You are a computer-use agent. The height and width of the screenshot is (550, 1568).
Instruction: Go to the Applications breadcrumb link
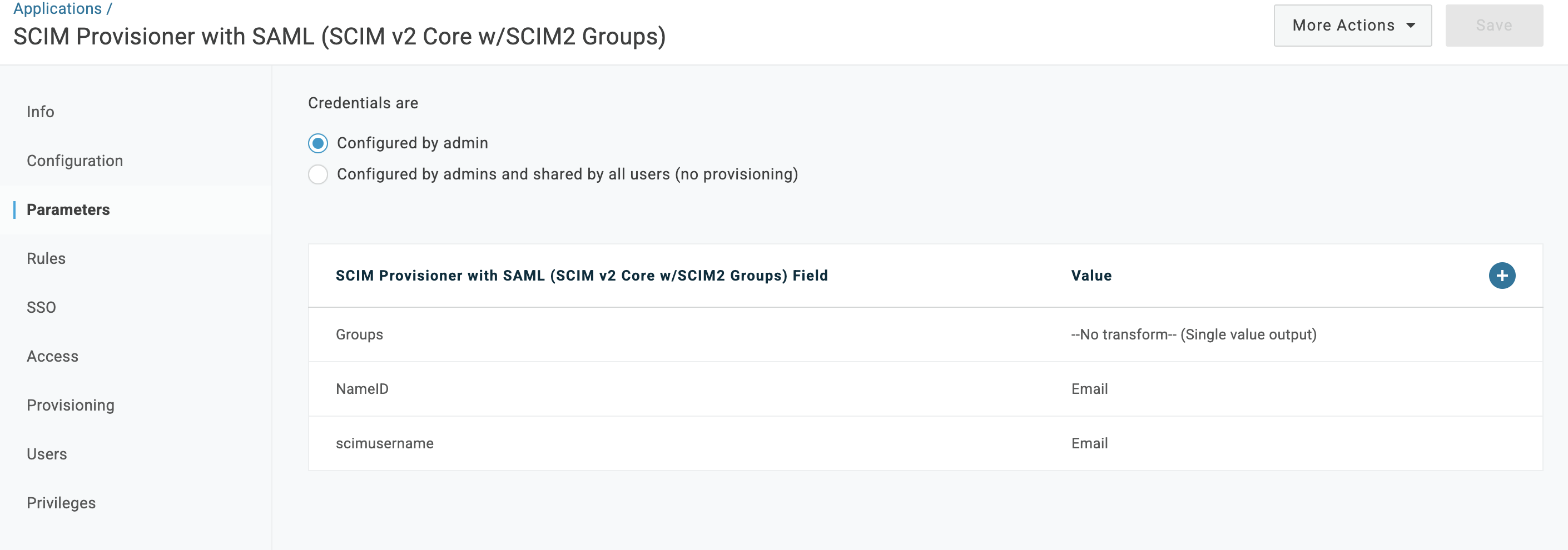58,8
